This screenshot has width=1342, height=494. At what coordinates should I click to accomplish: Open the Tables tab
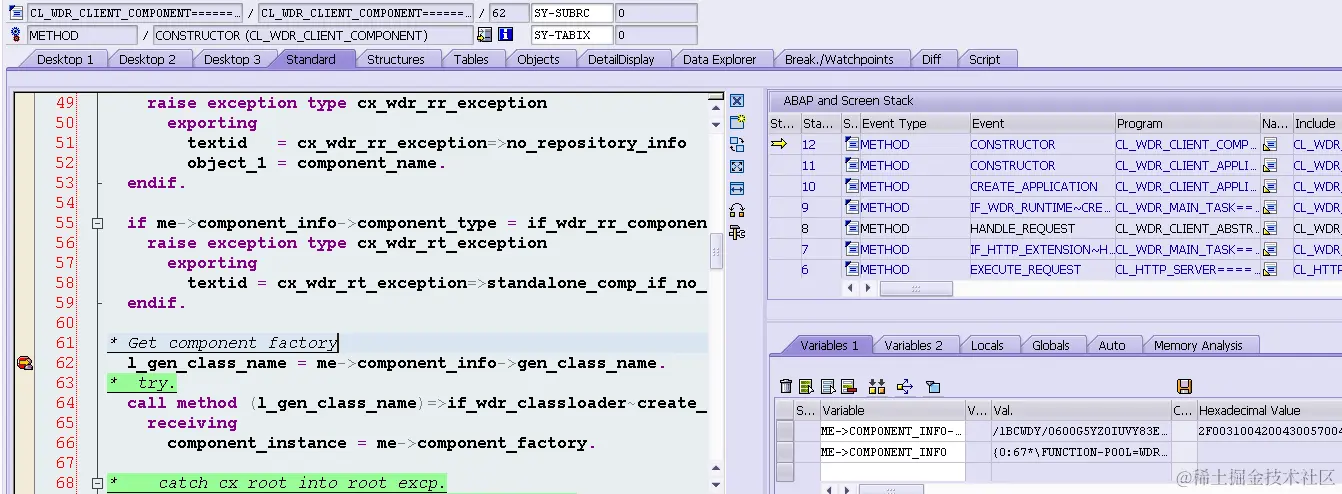click(471, 60)
